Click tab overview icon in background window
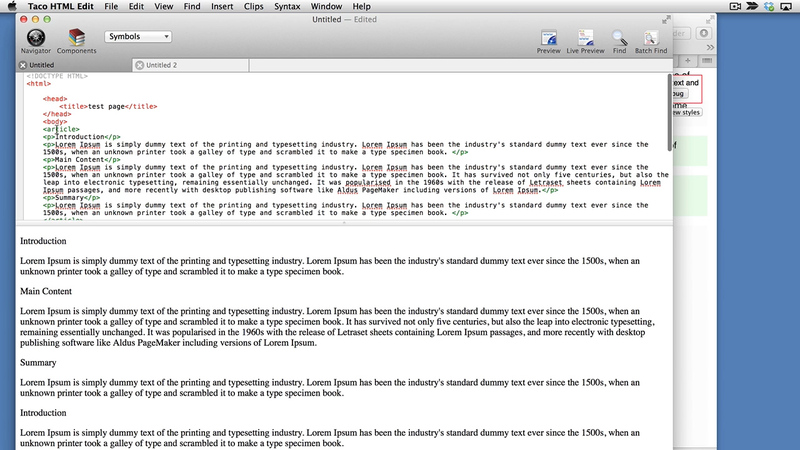The height and width of the screenshot is (450, 800). [707, 61]
